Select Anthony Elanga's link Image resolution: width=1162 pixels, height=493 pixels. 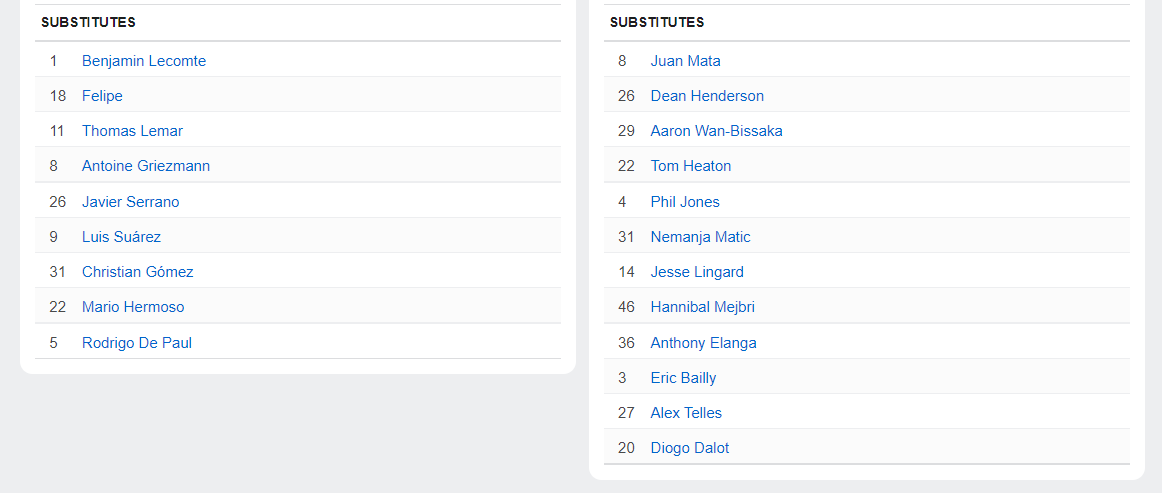703,343
